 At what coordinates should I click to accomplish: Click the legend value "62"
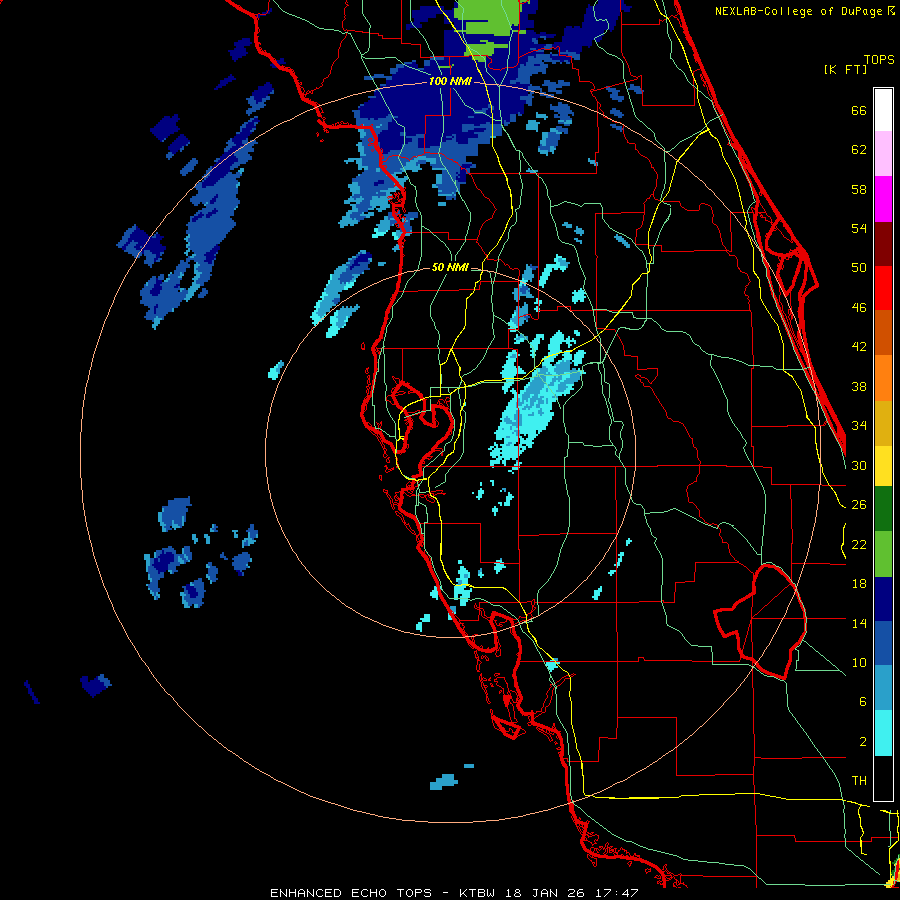click(859, 150)
